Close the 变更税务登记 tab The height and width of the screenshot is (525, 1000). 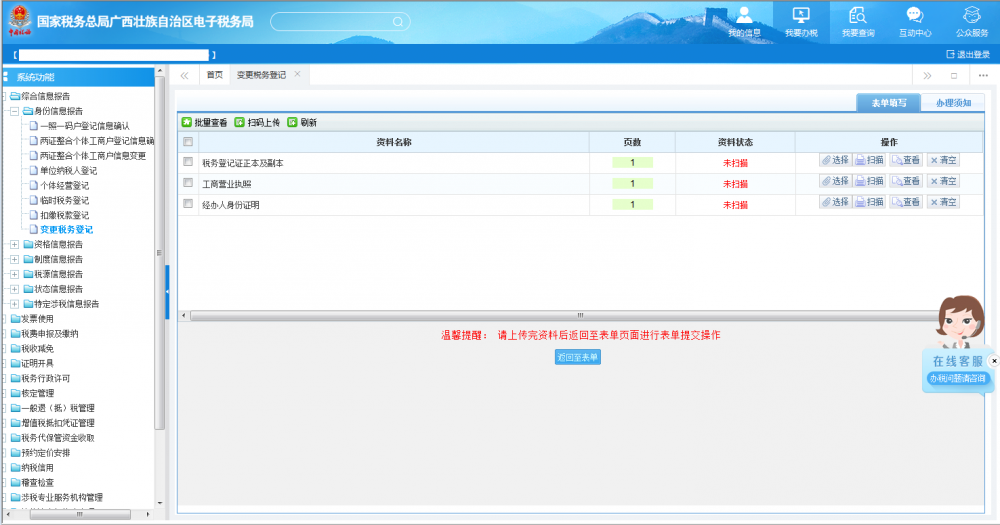(297, 74)
